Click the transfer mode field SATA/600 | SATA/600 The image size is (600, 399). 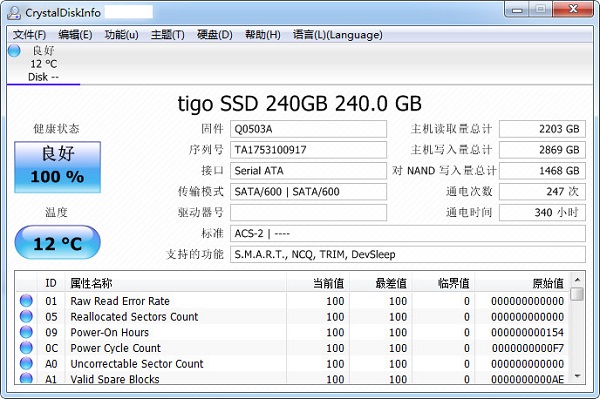click(308, 191)
